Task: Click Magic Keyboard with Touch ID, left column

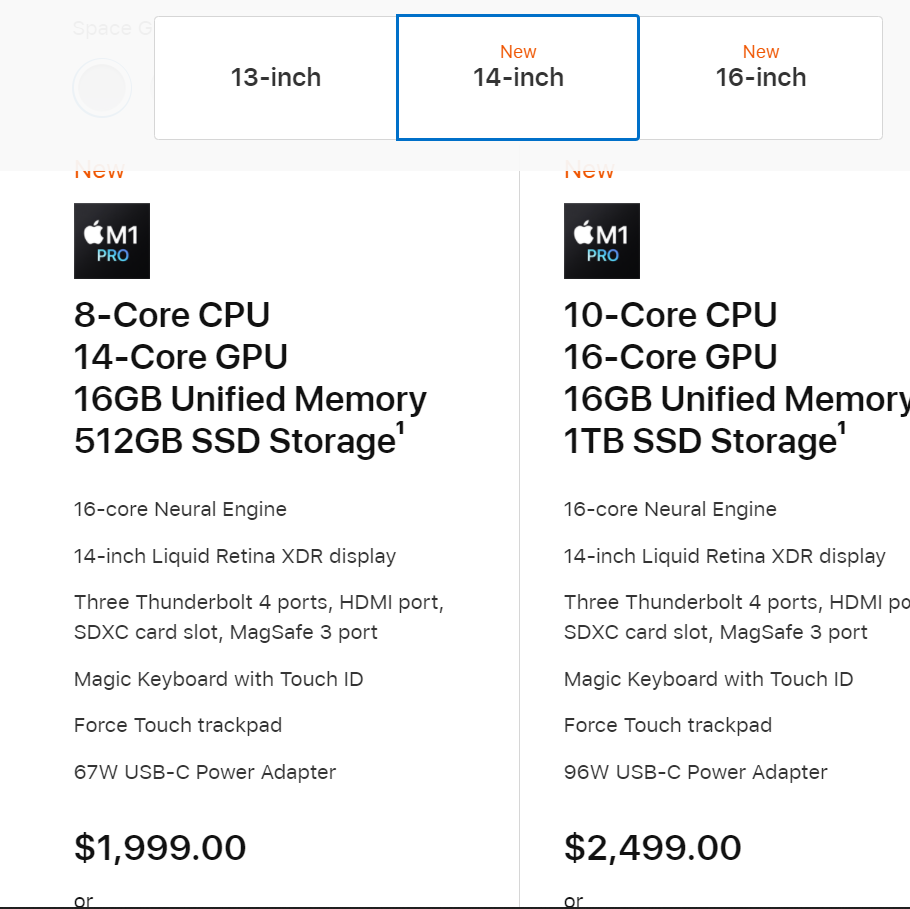Action: [x=219, y=679]
